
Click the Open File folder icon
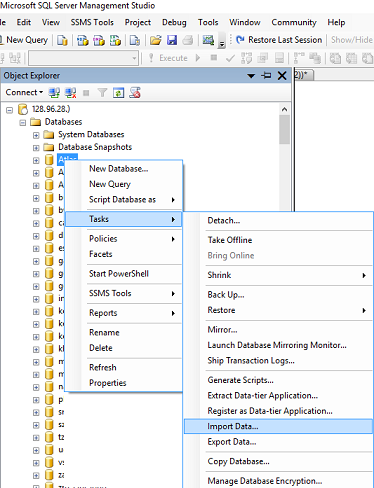155,40
